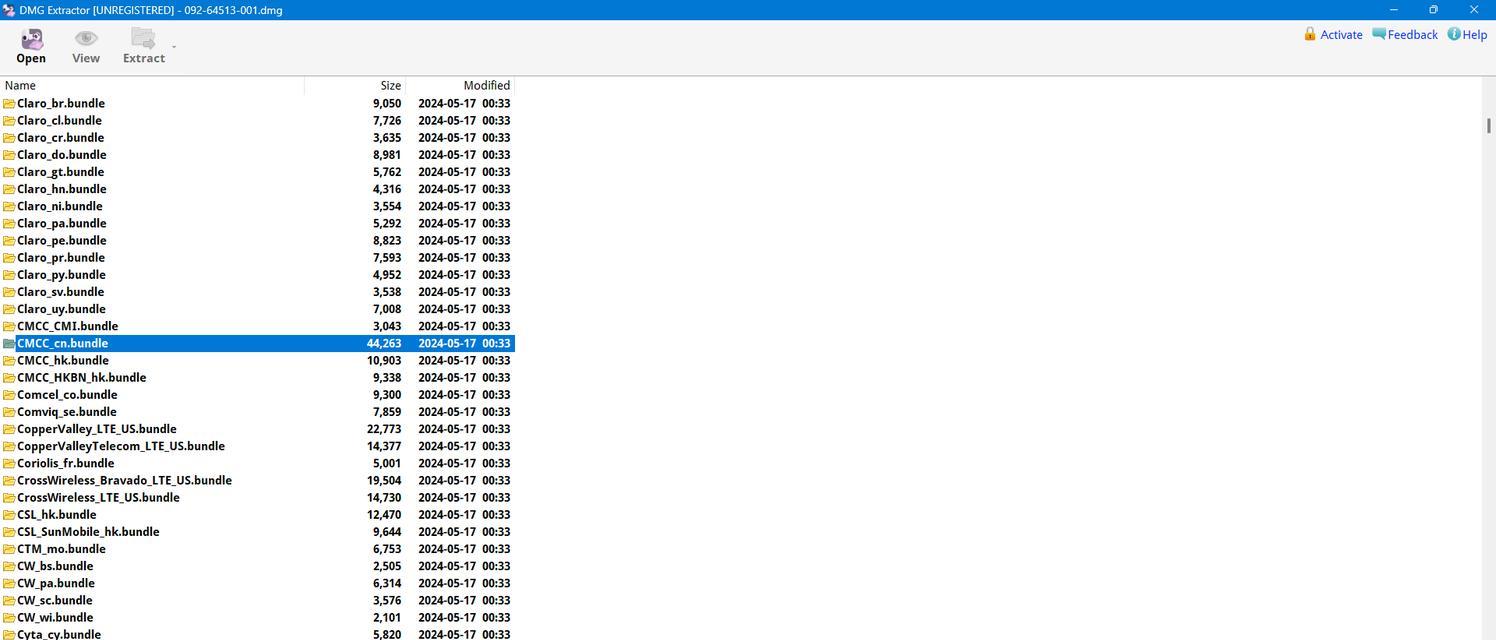This screenshot has height=640, width=1496.
Task: Select the CW_bs.bundle file name
Action: 55,566
